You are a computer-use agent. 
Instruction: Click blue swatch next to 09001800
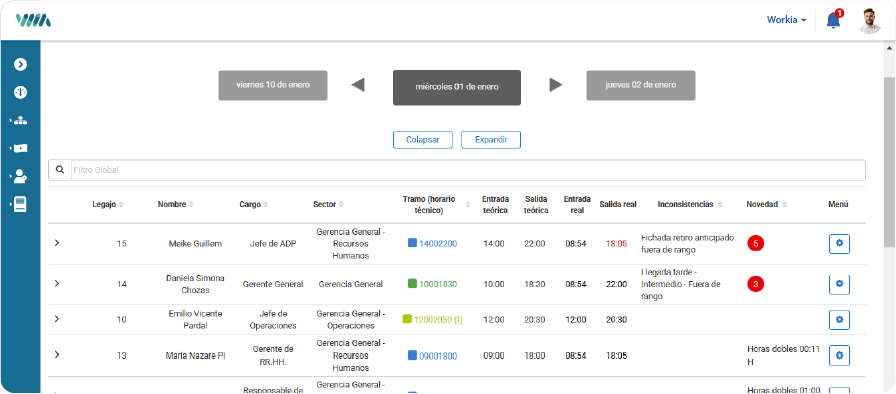(x=412, y=355)
